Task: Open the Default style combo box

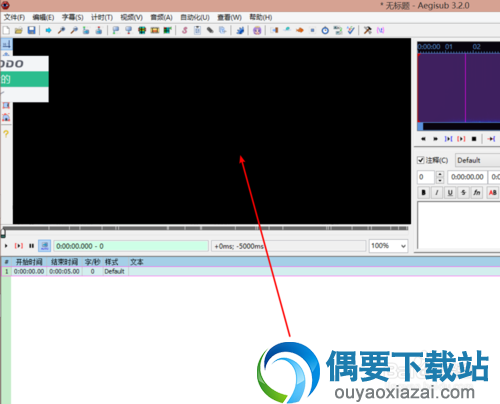Action: 478,160
